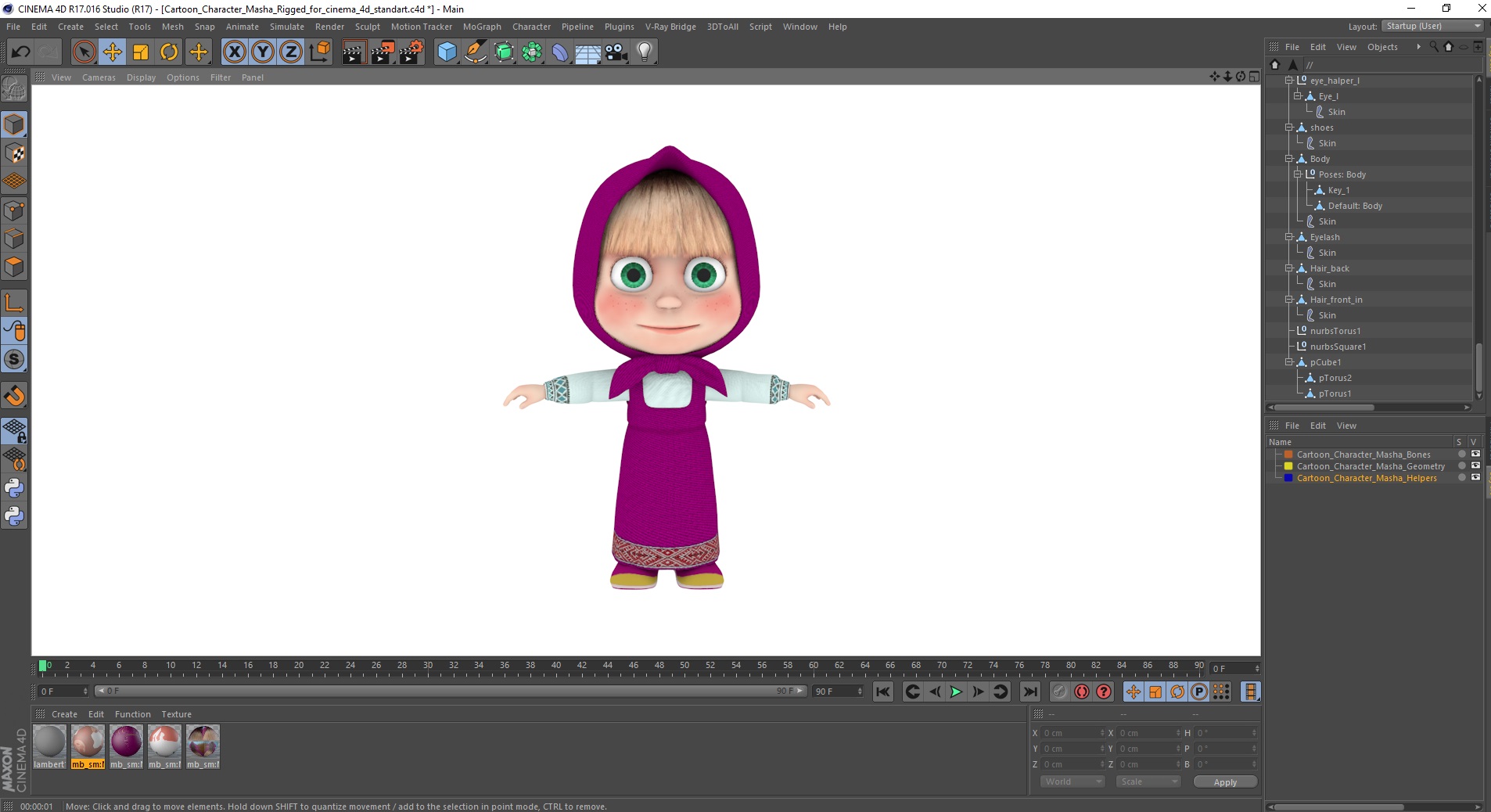Click frame 30 on the timeline
1491x812 pixels.
point(428,666)
